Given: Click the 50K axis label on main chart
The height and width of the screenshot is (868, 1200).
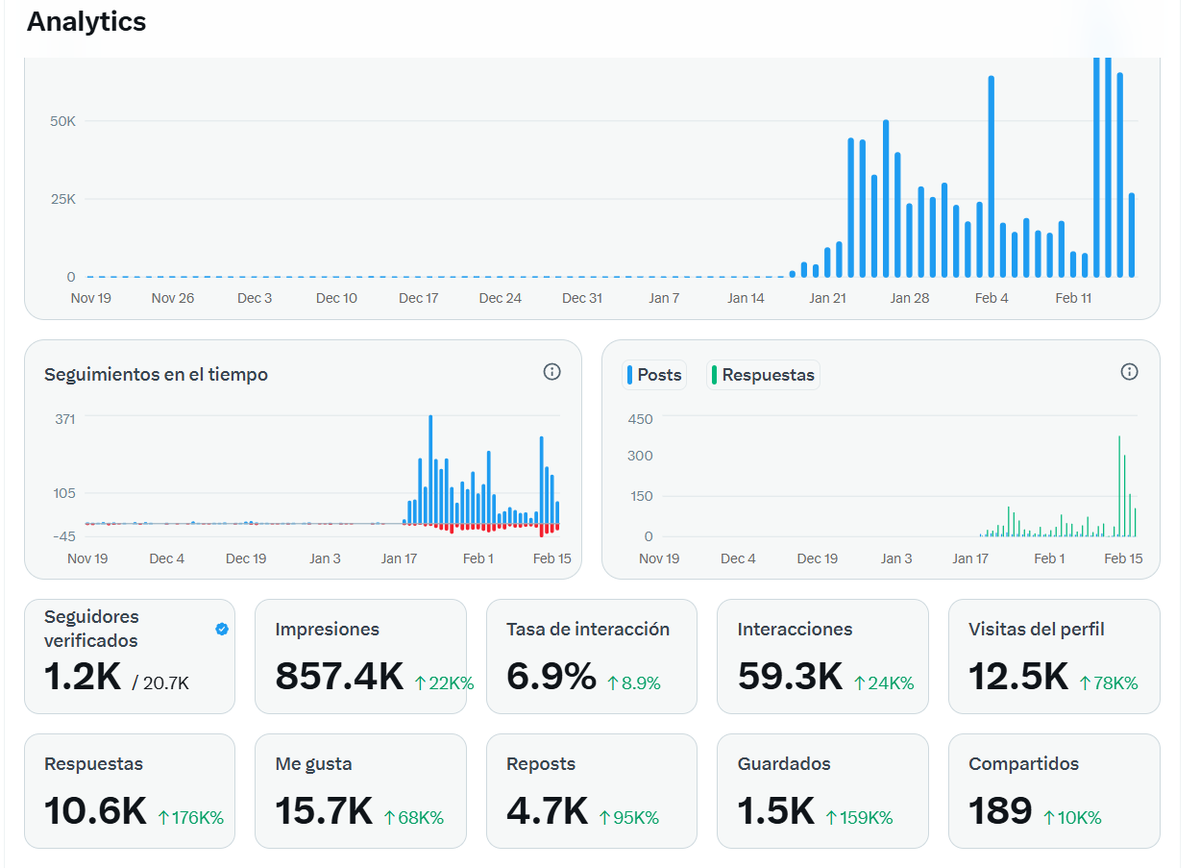Looking at the screenshot, I should (x=63, y=121).
